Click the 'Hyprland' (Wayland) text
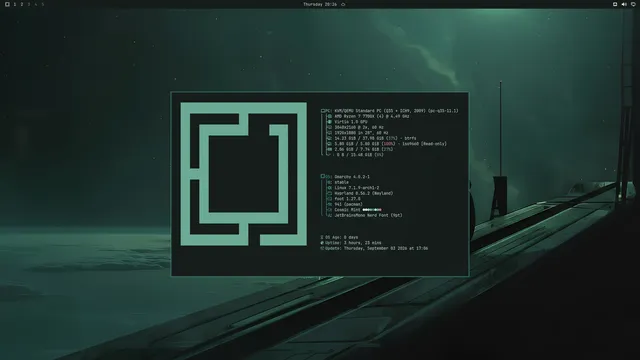The width and height of the screenshot is (640, 360). [x=364, y=193]
